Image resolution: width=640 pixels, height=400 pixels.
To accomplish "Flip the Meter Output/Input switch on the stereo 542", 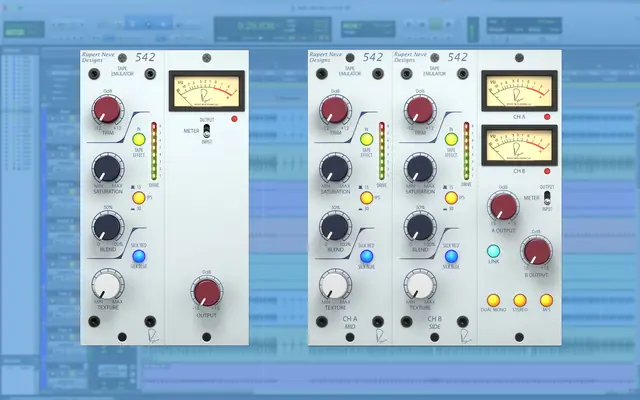I will click(x=547, y=198).
